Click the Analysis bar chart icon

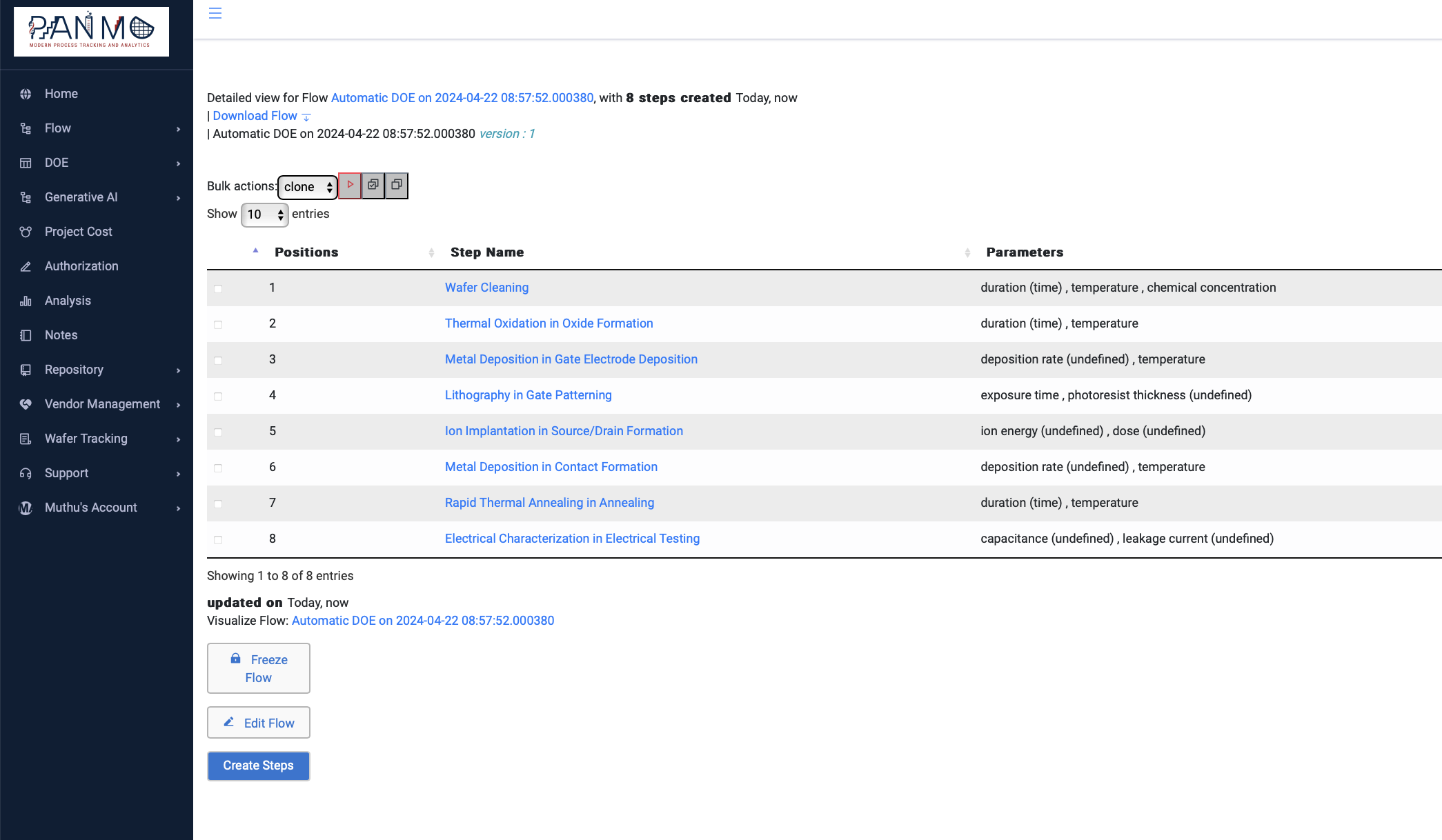pos(26,301)
